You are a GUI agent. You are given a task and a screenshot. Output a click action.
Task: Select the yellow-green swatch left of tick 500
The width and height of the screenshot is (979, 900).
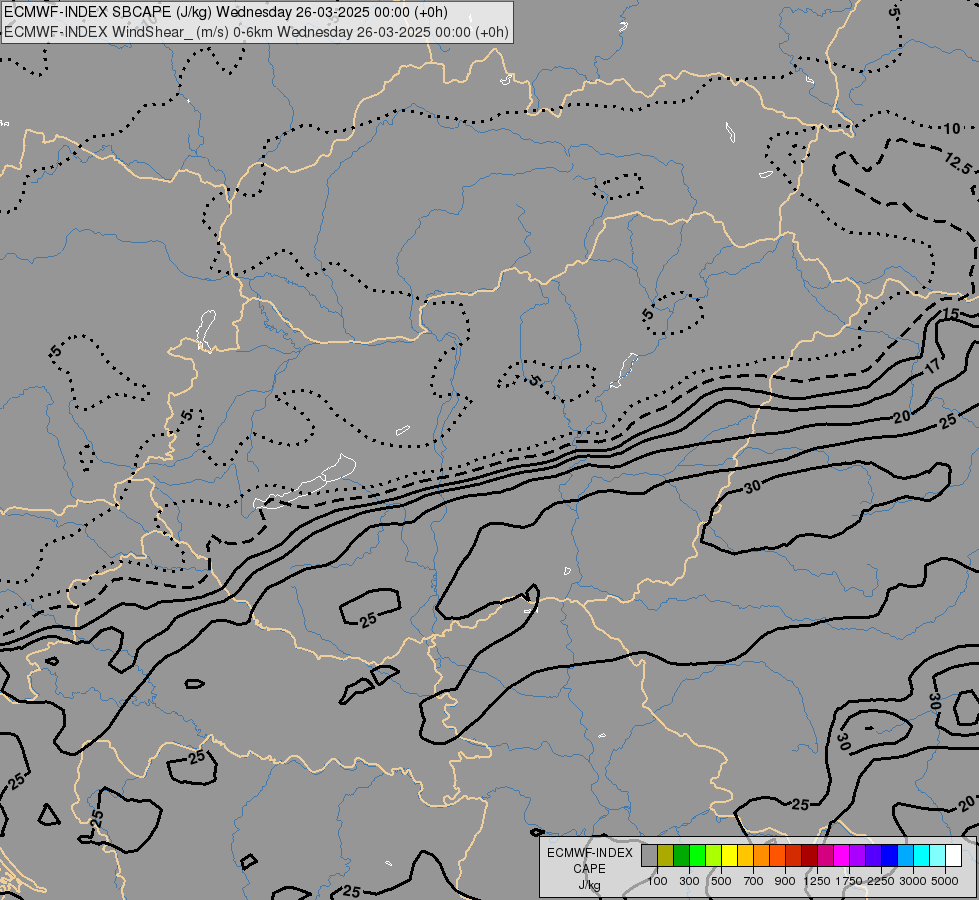pos(714,855)
